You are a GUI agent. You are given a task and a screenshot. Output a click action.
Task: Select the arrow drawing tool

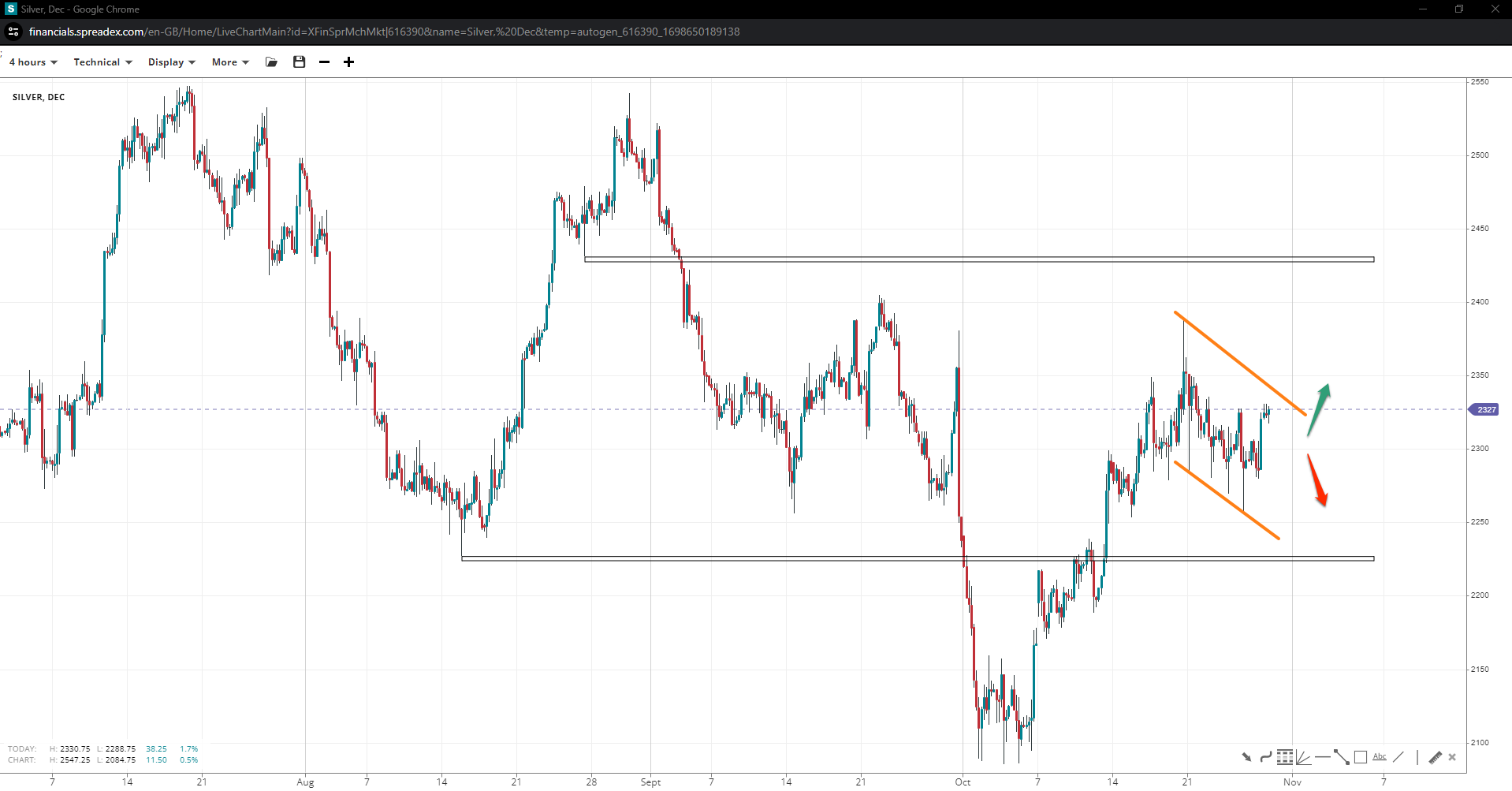coord(1246,757)
